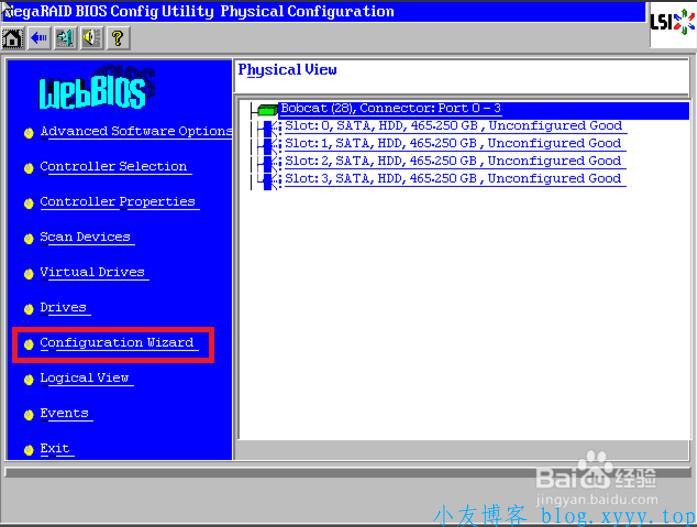The width and height of the screenshot is (697, 527).
Task: Click the green Bobcat enclosure icon
Action: pos(266,110)
